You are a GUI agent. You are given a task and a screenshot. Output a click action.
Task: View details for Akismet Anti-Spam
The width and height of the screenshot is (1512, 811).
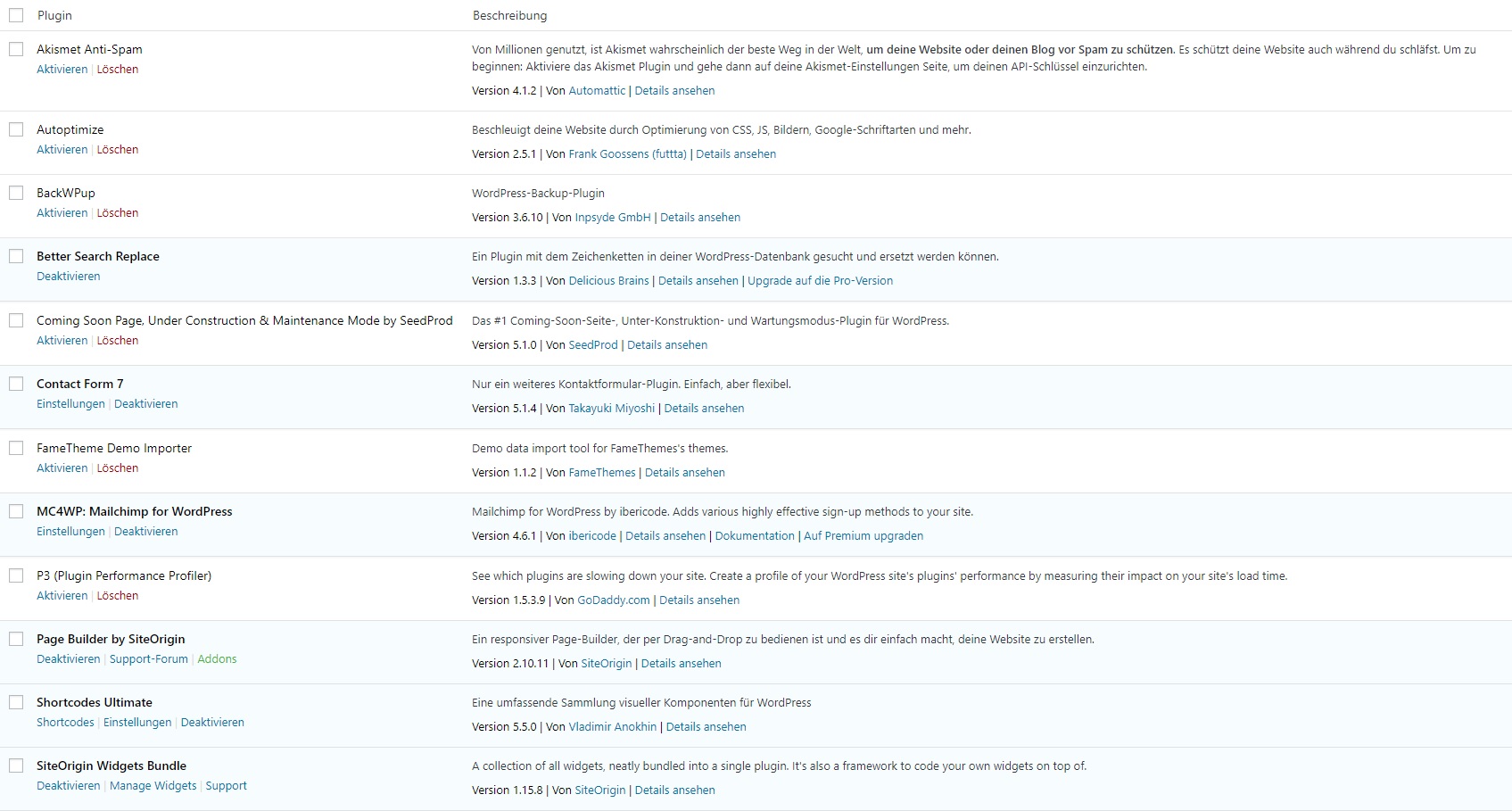click(674, 91)
